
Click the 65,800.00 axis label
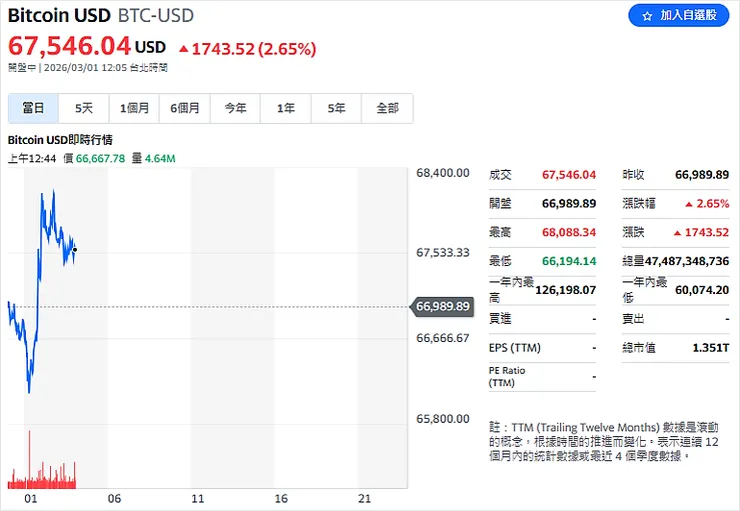point(443,419)
